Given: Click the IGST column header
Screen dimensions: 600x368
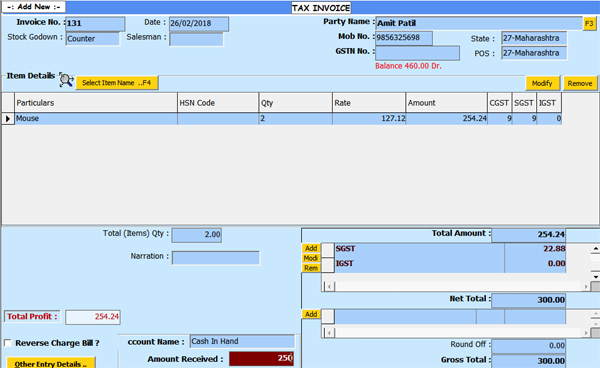Looking at the screenshot, I should coord(549,103).
